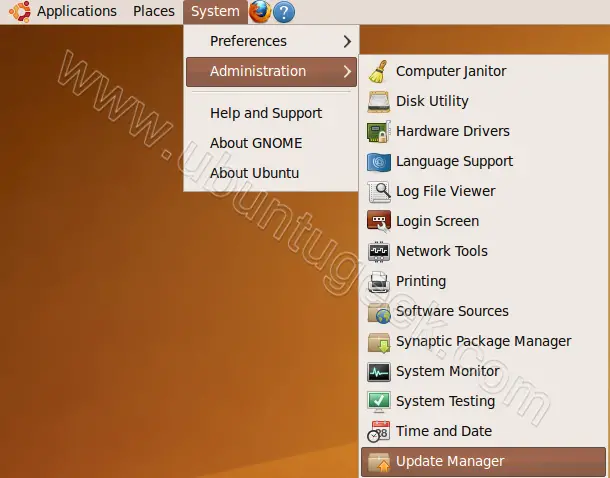Image resolution: width=610 pixels, height=478 pixels.
Task: Open the System Monitor label
Action: tap(447, 371)
